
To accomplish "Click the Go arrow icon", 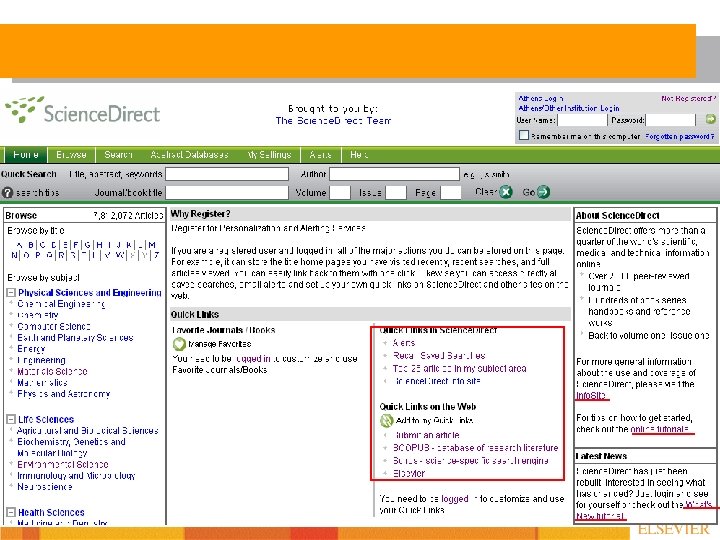I will coord(543,192).
